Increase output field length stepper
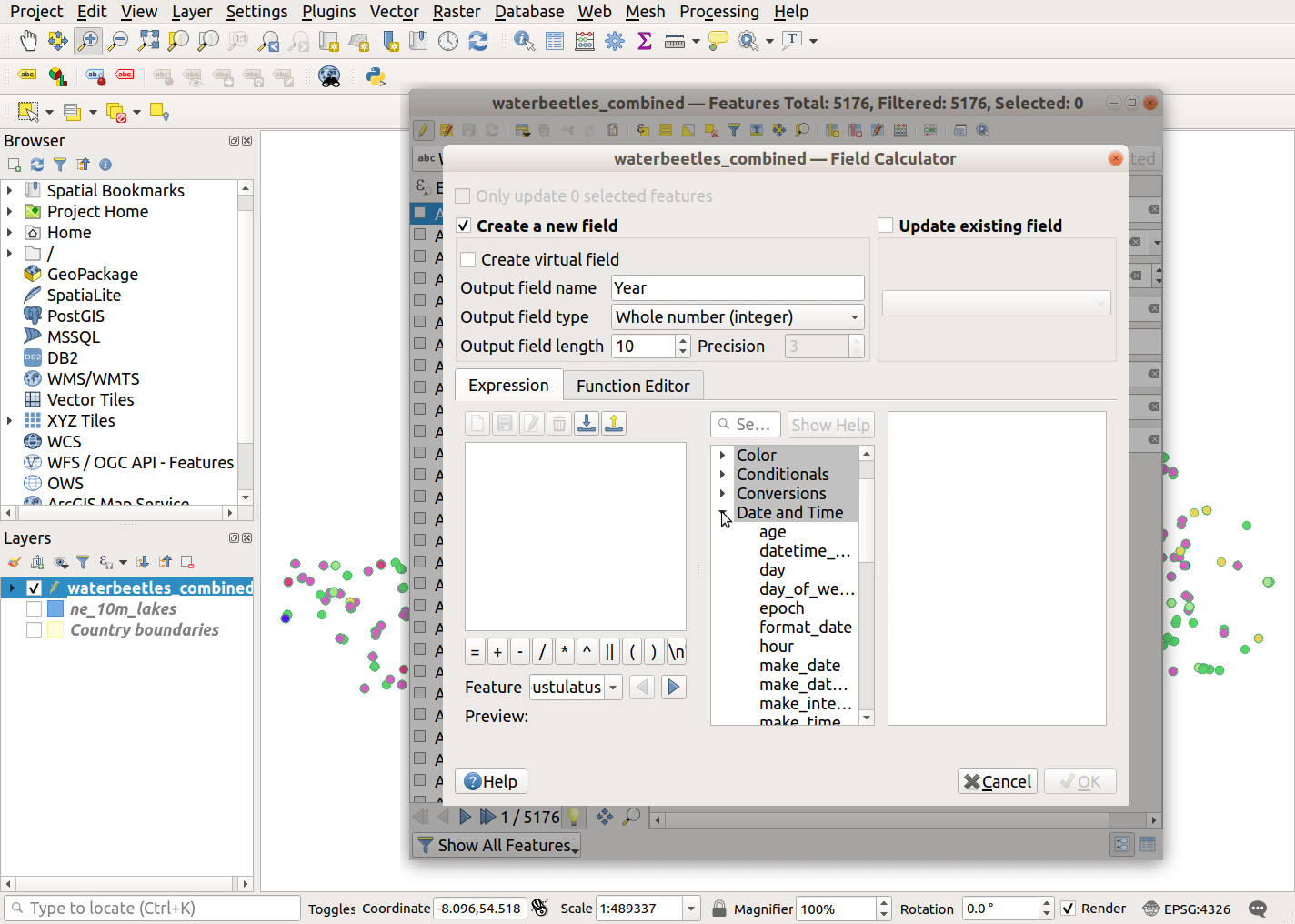 [683, 340]
